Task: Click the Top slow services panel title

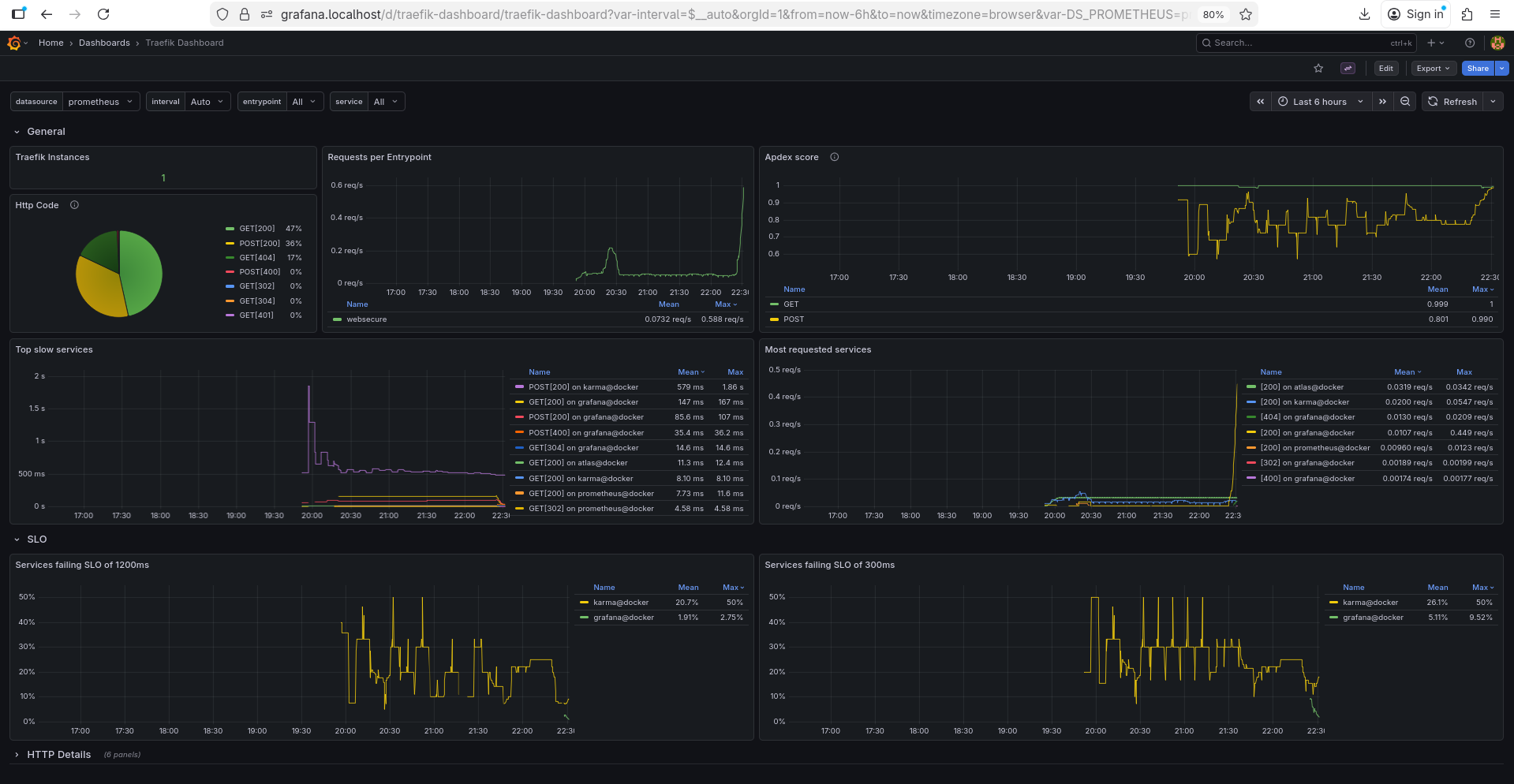Action: (x=54, y=349)
